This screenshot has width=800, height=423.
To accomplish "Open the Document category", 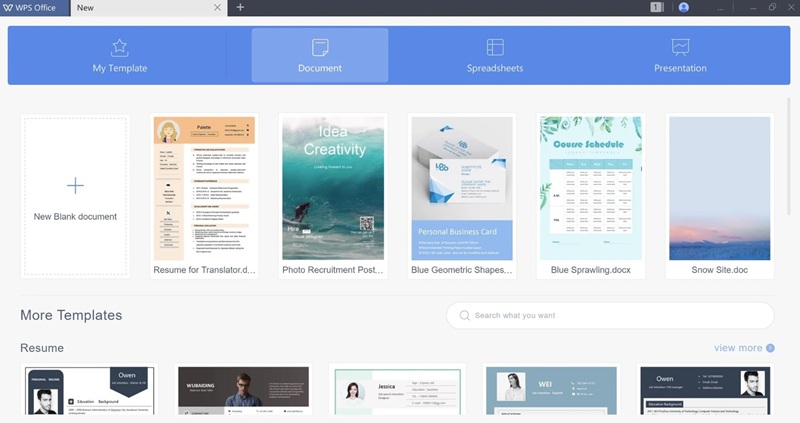I will click(320, 56).
